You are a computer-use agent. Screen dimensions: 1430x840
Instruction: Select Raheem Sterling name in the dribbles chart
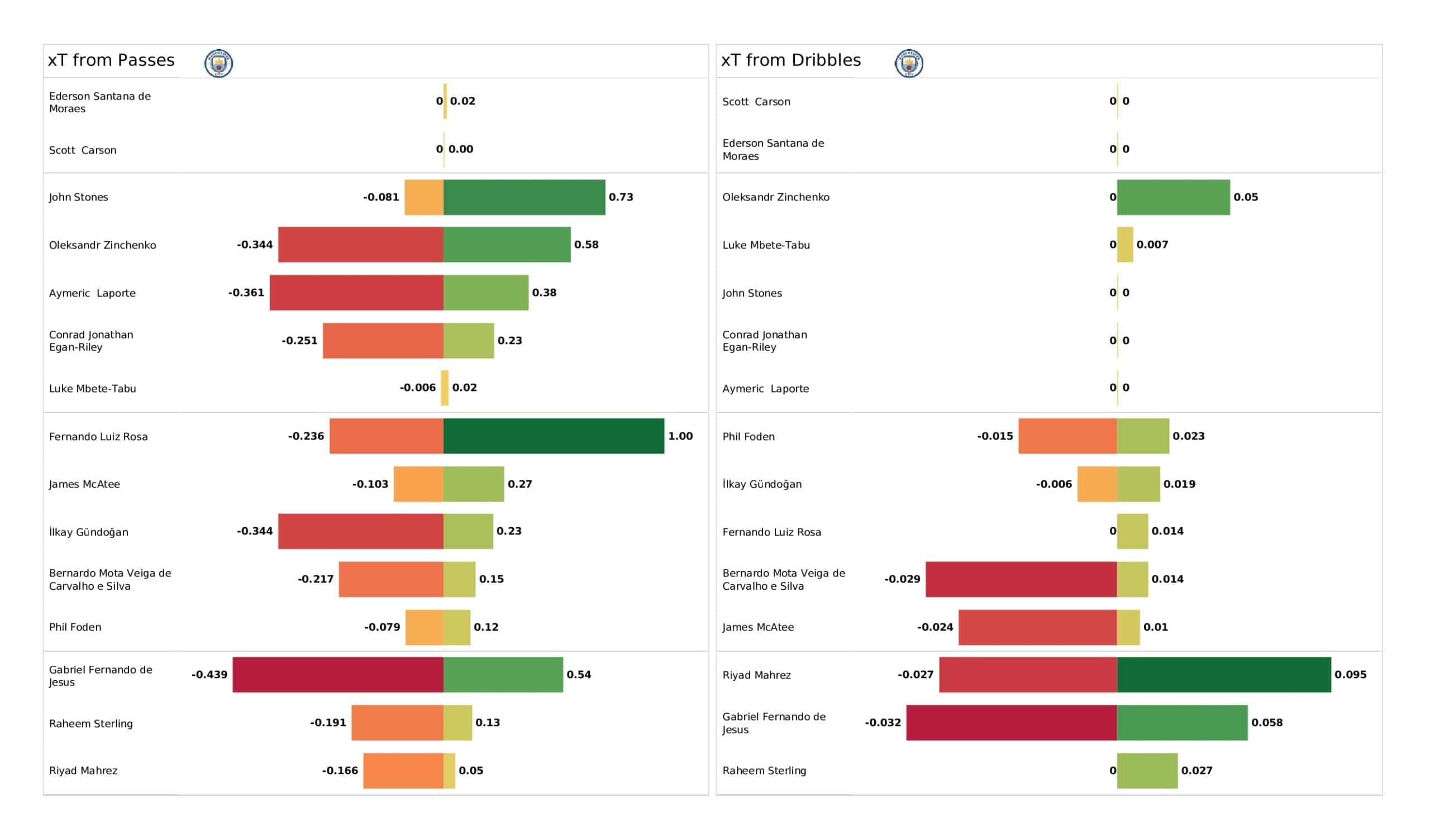coord(764,770)
